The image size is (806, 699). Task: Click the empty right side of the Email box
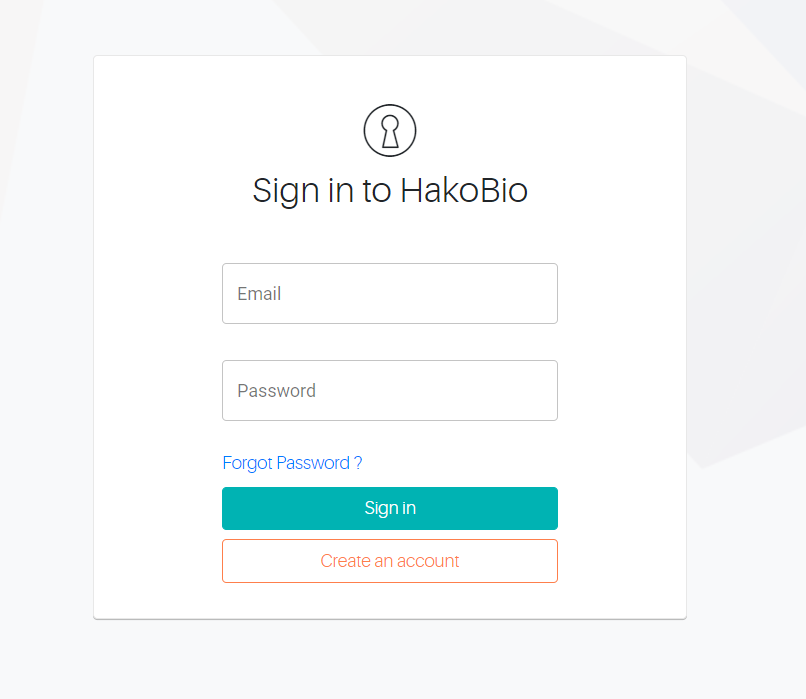(x=500, y=293)
